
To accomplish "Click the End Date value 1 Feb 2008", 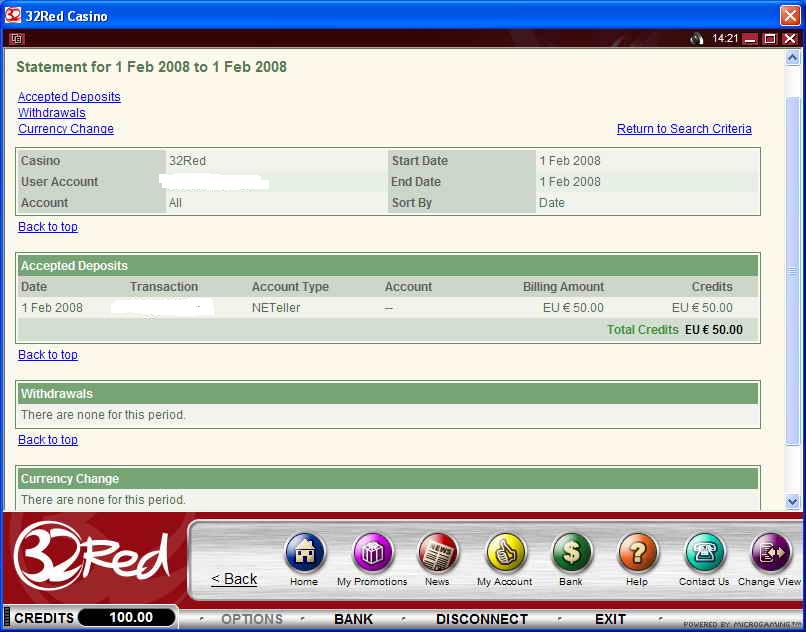I will (x=570, y=182).
